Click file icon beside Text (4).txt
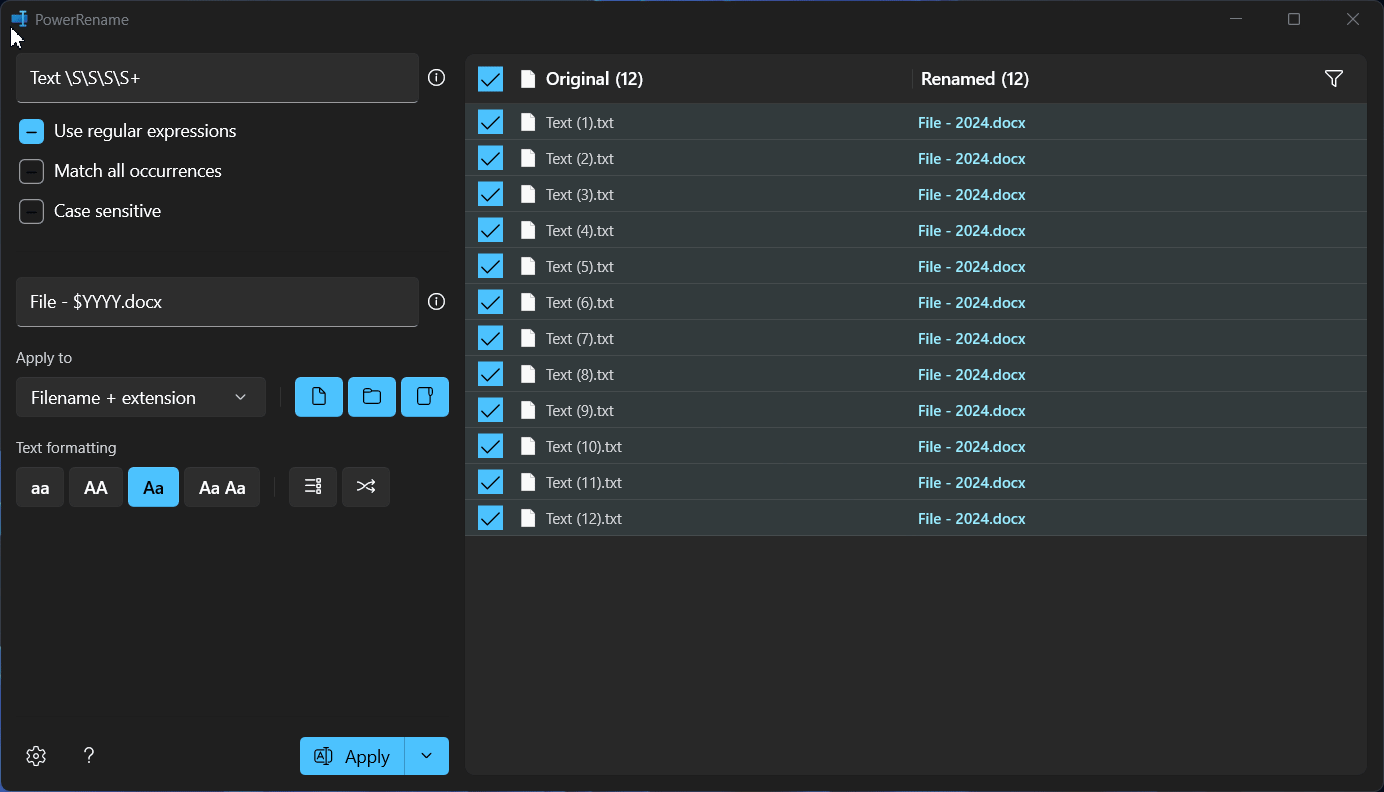 [x=528, y=230]
